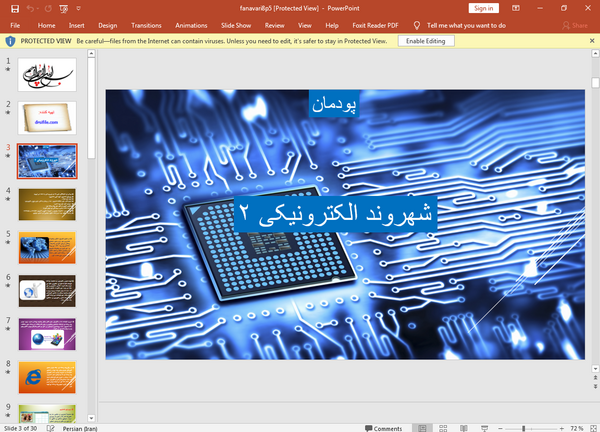The image size is (600, 432).
Task: Select slide 3 circuit board thumbnail
Action: (47, 161)
